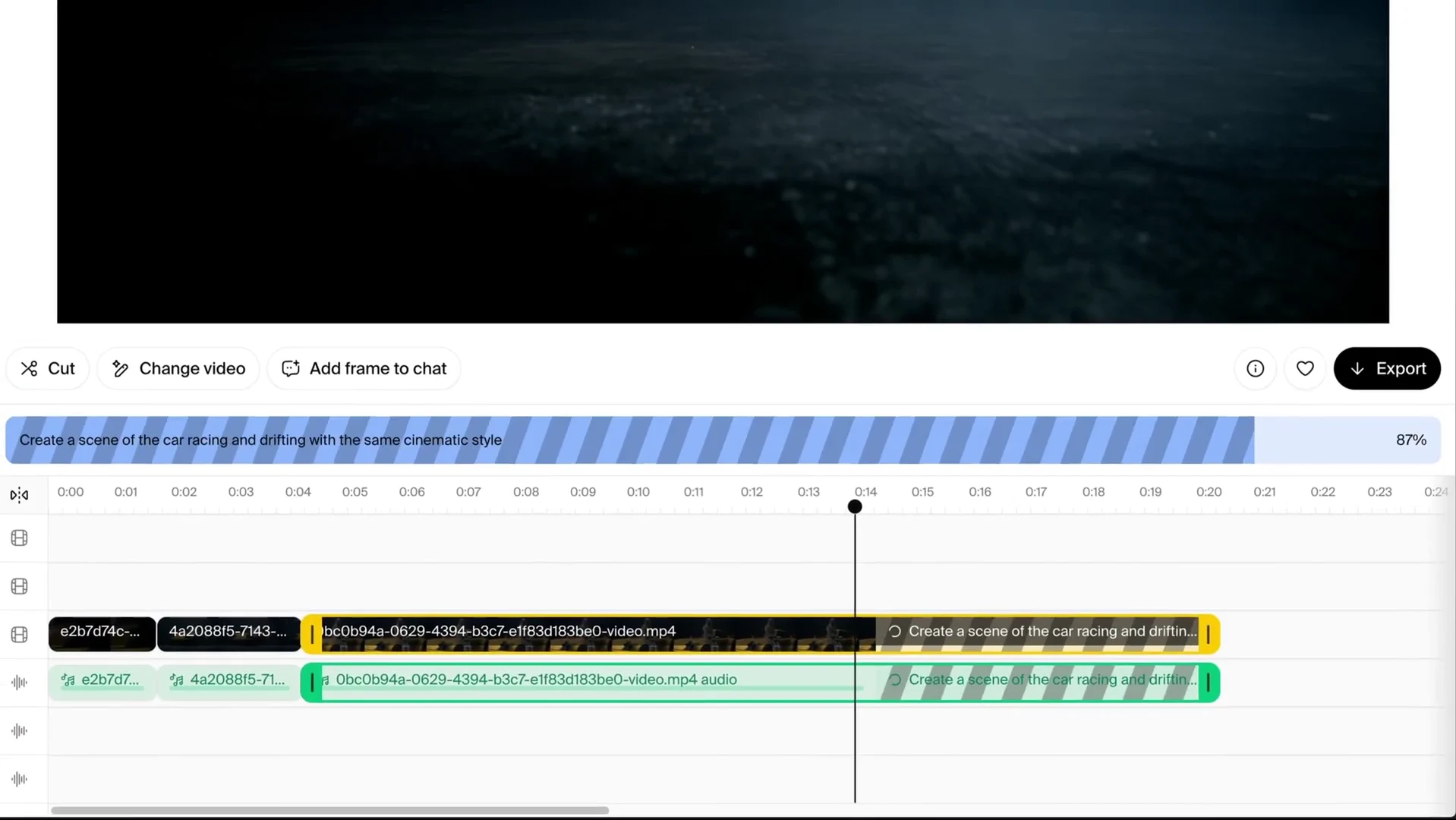
Task: Select the 4a2088f5 audio clip
Action: [x=228, y=680]
